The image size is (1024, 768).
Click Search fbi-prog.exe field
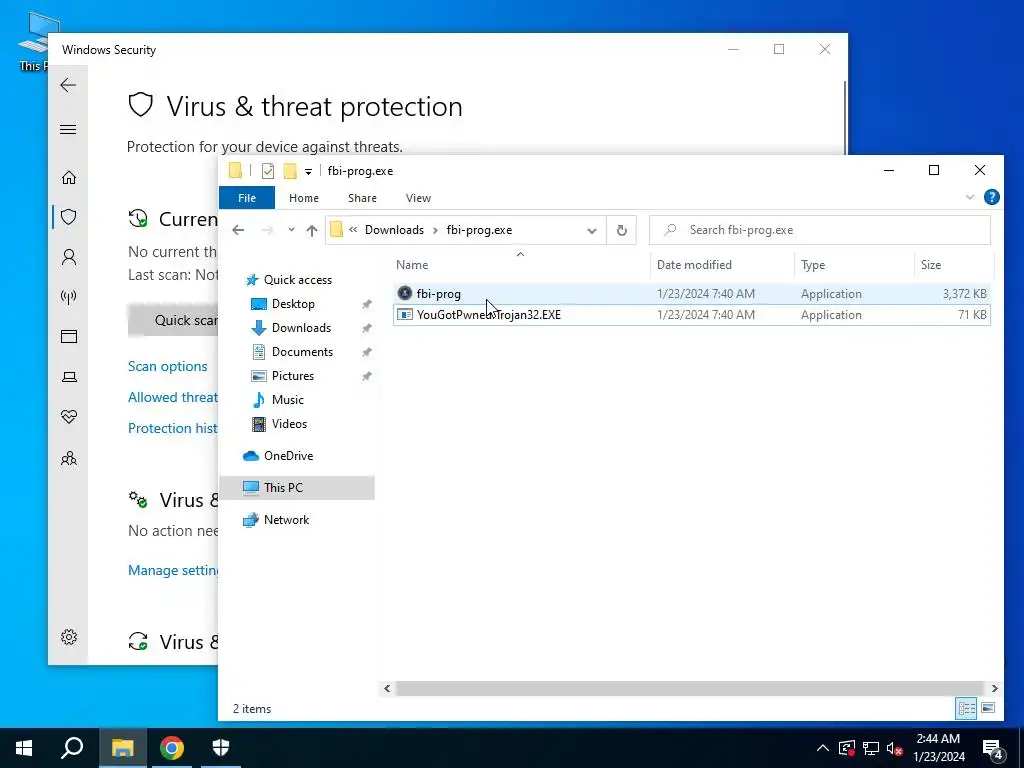point(820,230)
